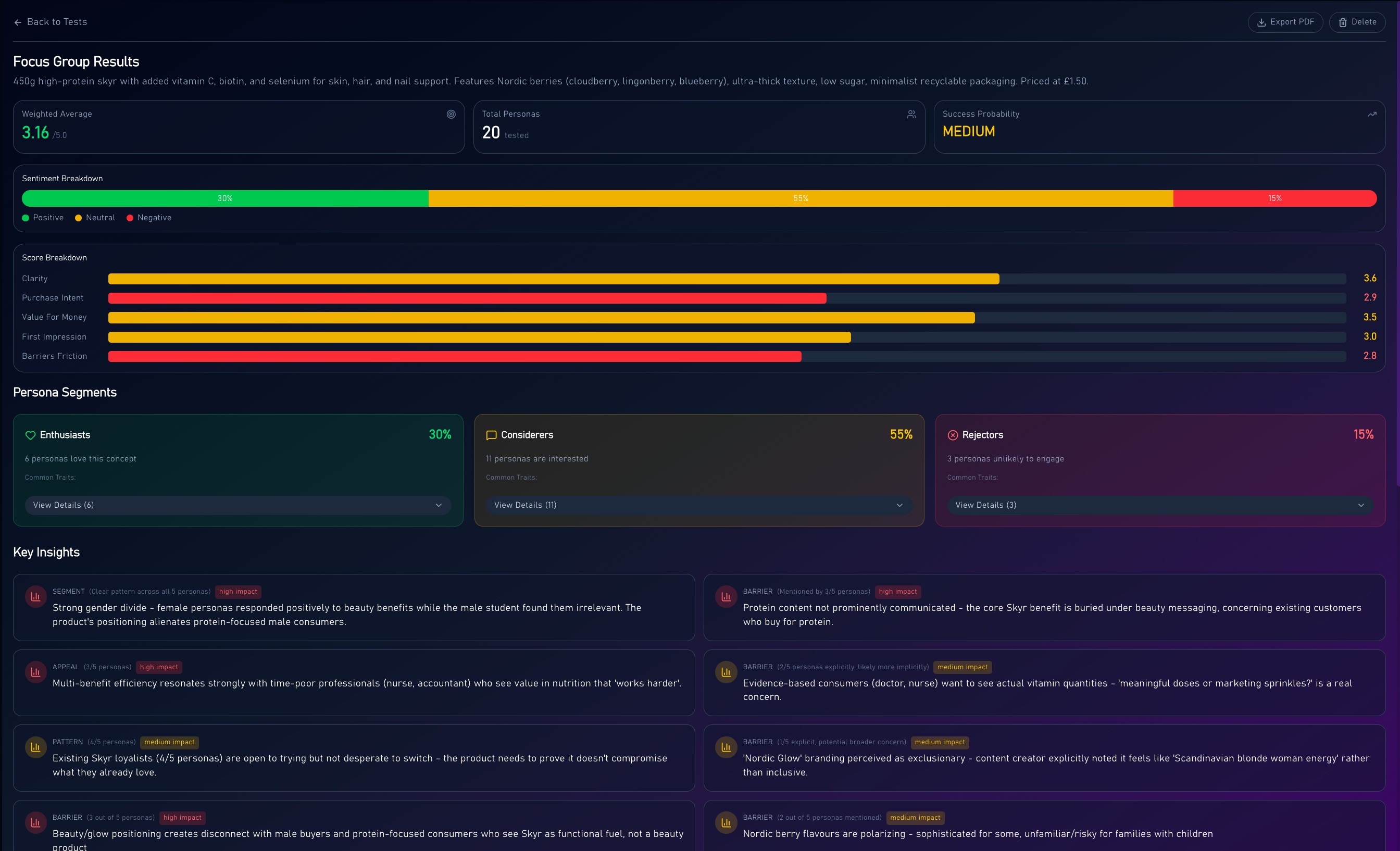
Task: Click the X-circle icon beside Rejectors
Action: pyautogui.click(x=953, y=435)
